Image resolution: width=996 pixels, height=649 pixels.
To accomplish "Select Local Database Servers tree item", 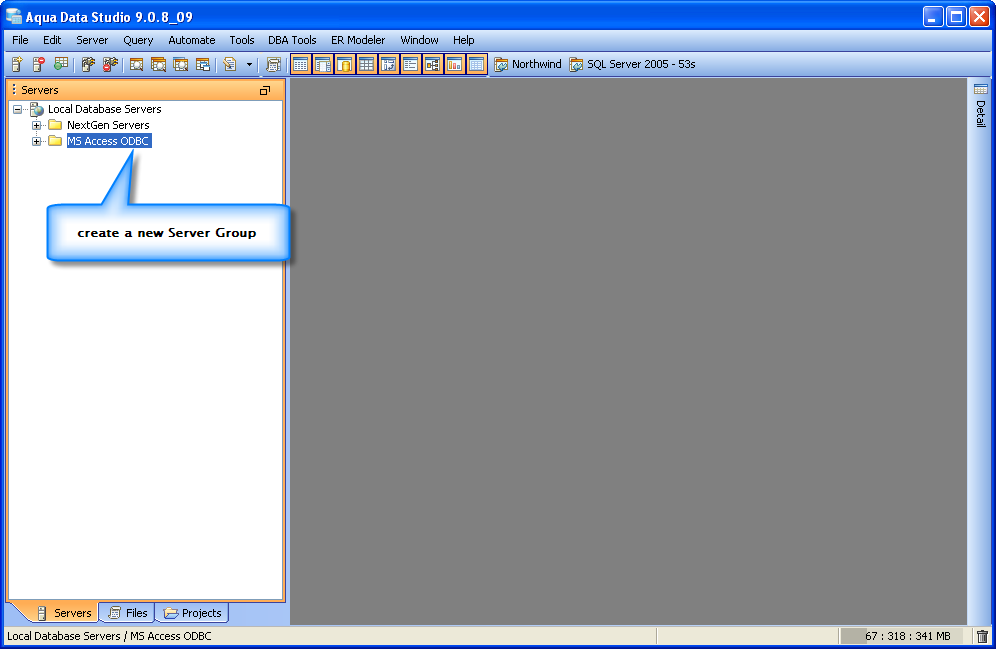I will coord(105,109).
